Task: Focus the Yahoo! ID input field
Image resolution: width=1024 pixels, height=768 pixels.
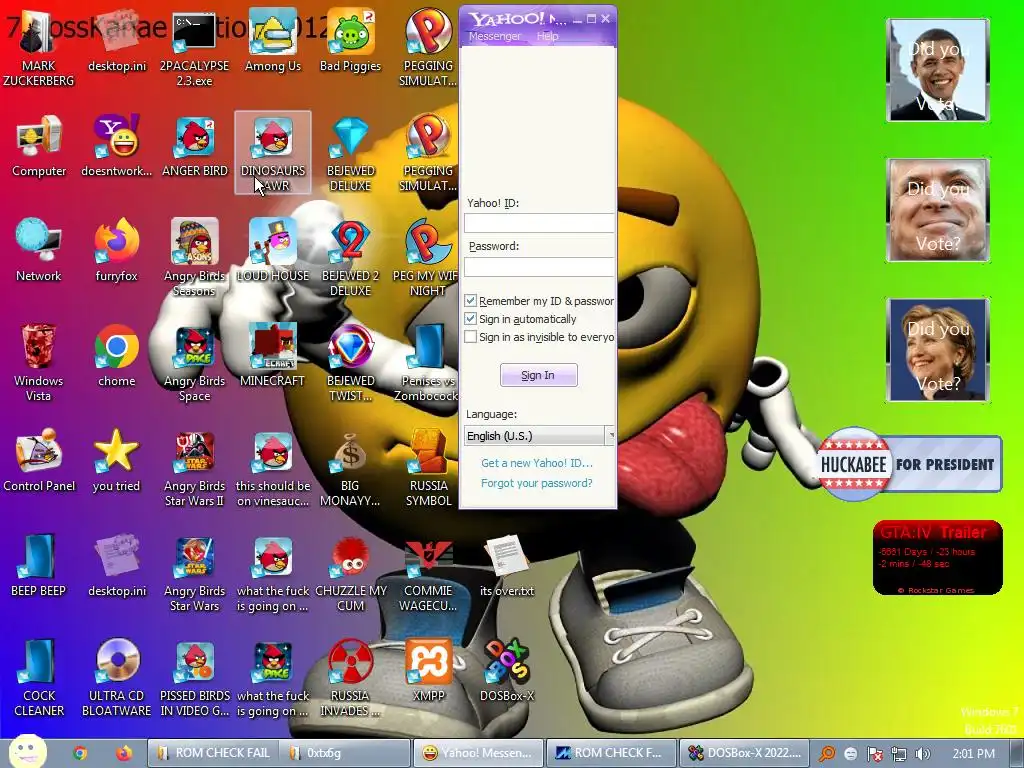Action: [x=539, y=223]
